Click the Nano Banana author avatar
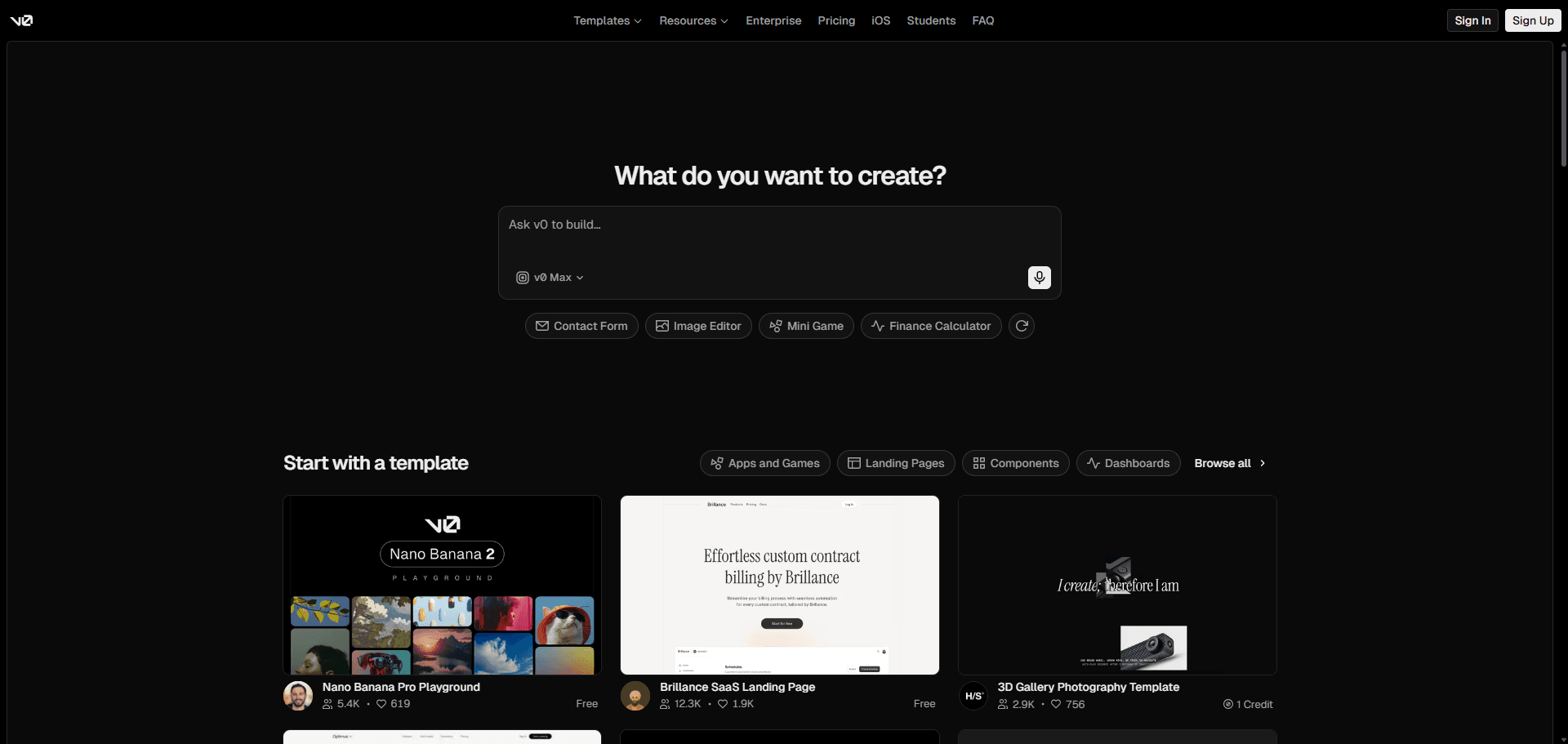This screenshot has width=1568, height=744. [x=298, y=696]
